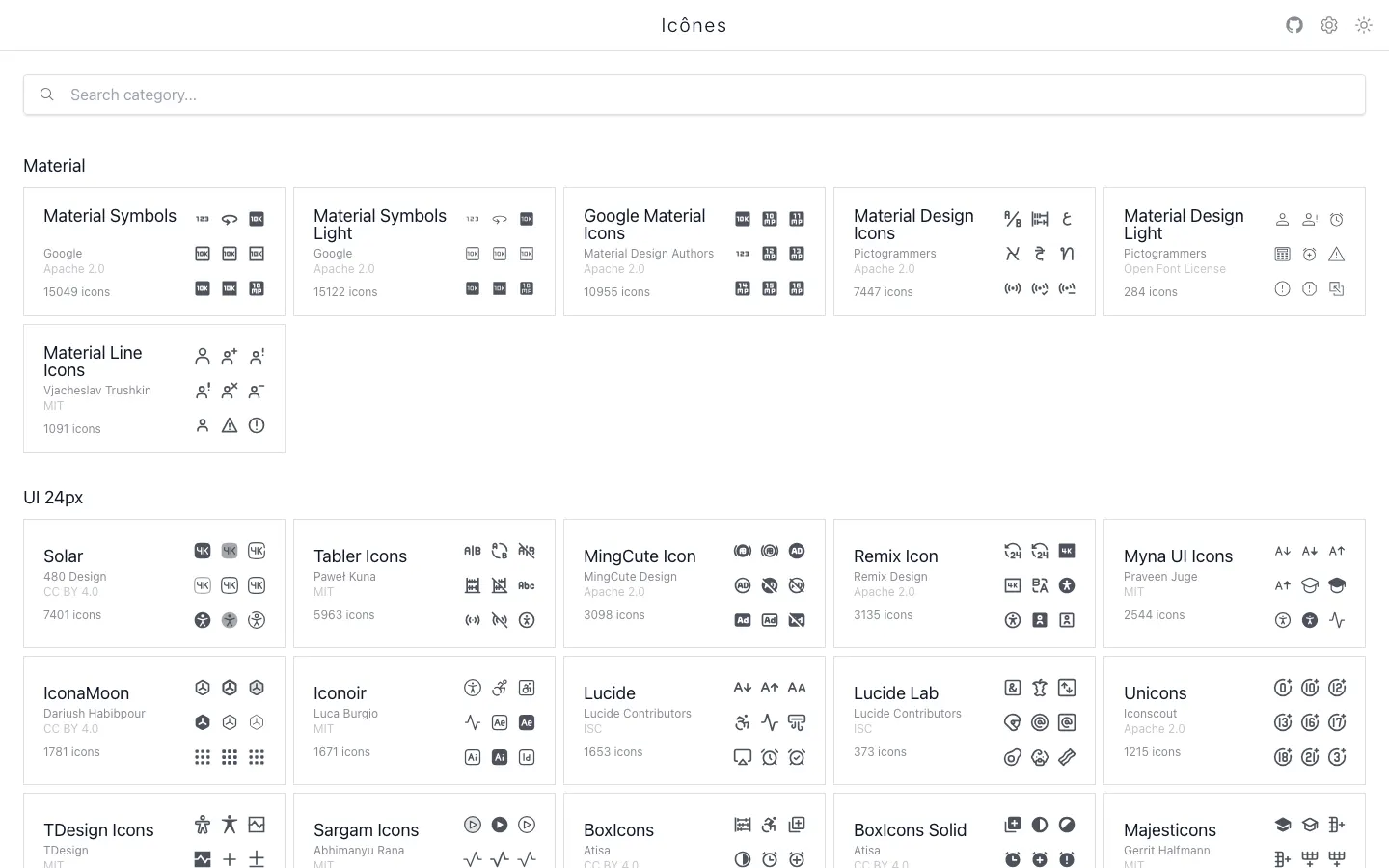Select the Google Material Icons card
This screenshot has width=1389, height=868.
click(x=644, y=225)
